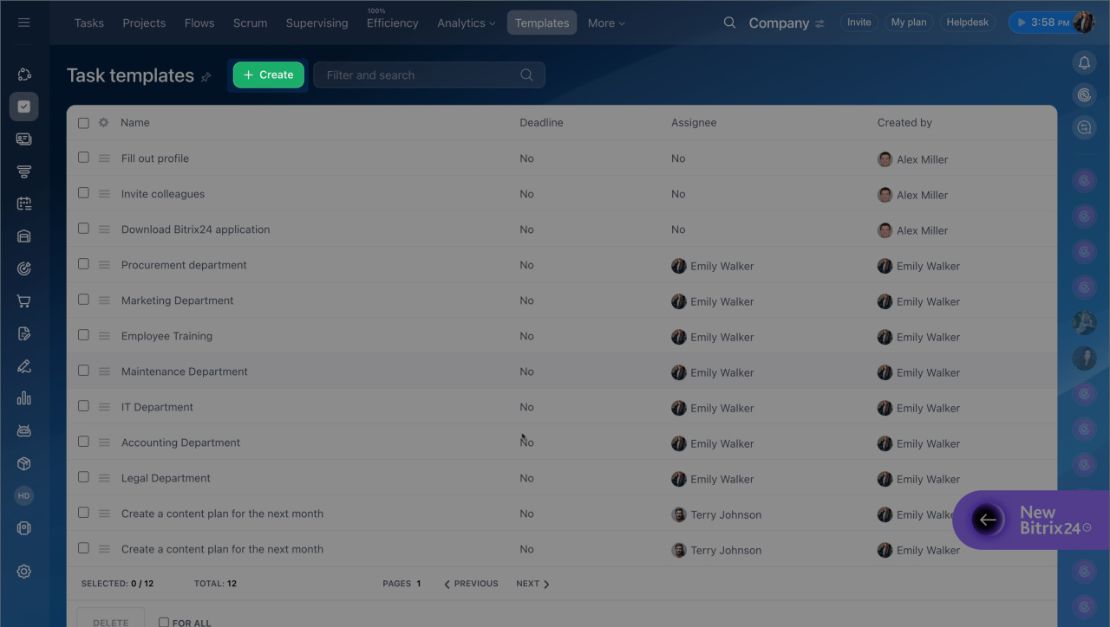The image size is (1110, 627).
Task: Open the Marketing Department template
Action: click(x=177, y=301)
